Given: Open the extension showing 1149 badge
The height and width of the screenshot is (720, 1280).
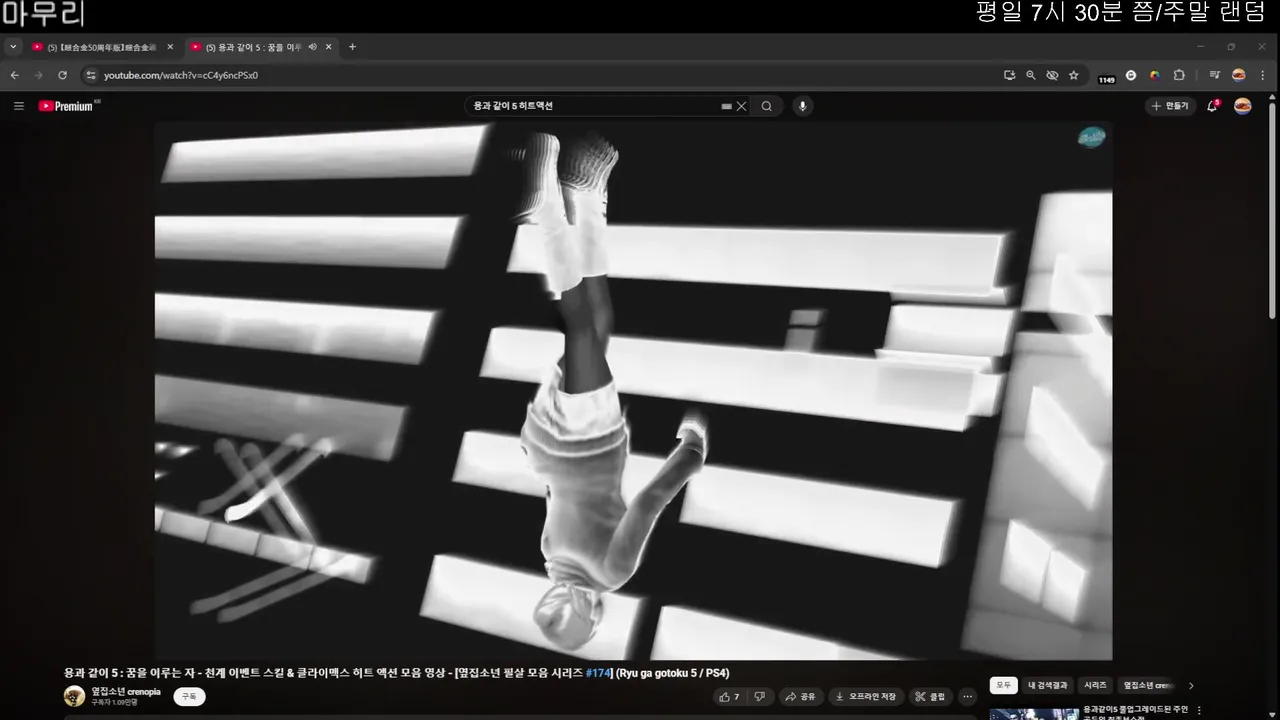Looking at the screenshot, I should click(1106, 76).
